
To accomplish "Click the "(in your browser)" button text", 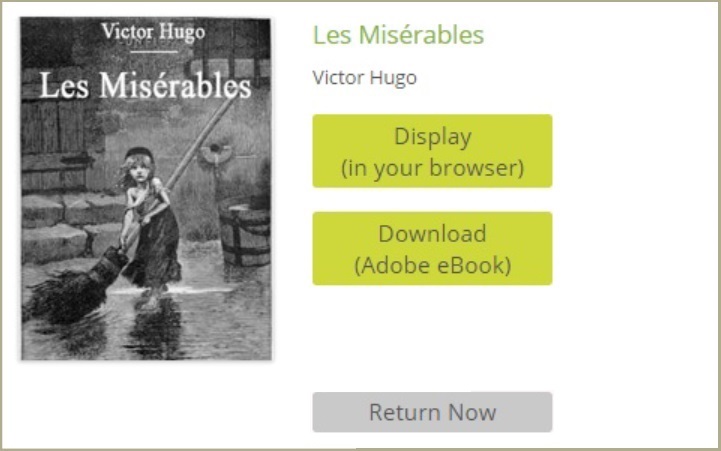I will pos(432,167).
